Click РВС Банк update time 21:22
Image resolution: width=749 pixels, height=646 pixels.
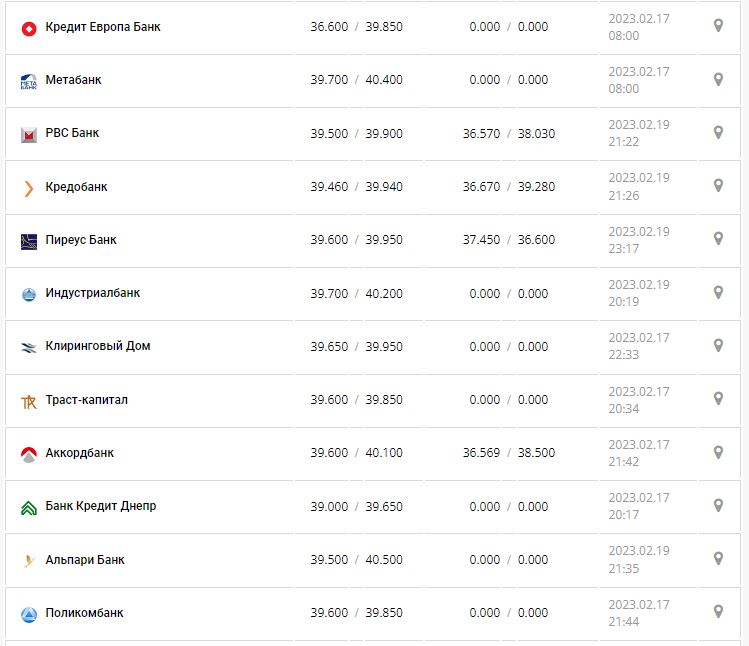(623, 142)
